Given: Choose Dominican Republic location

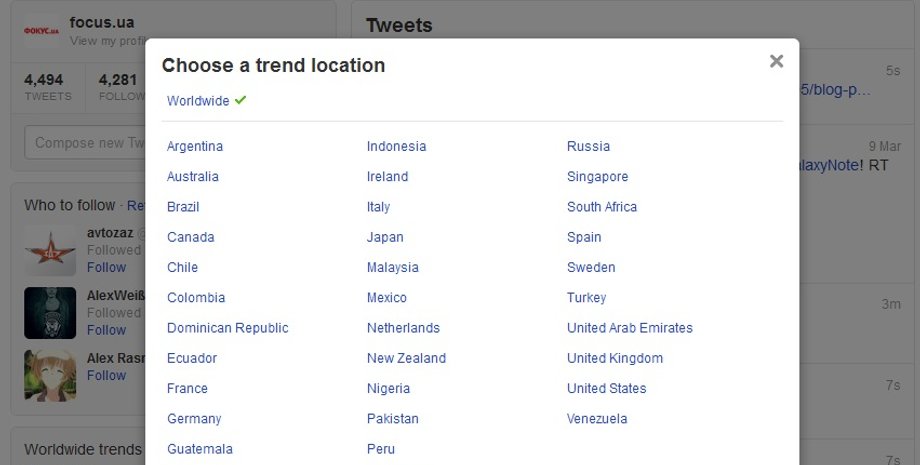Looking at the screenshot, I should pos(228,328).
